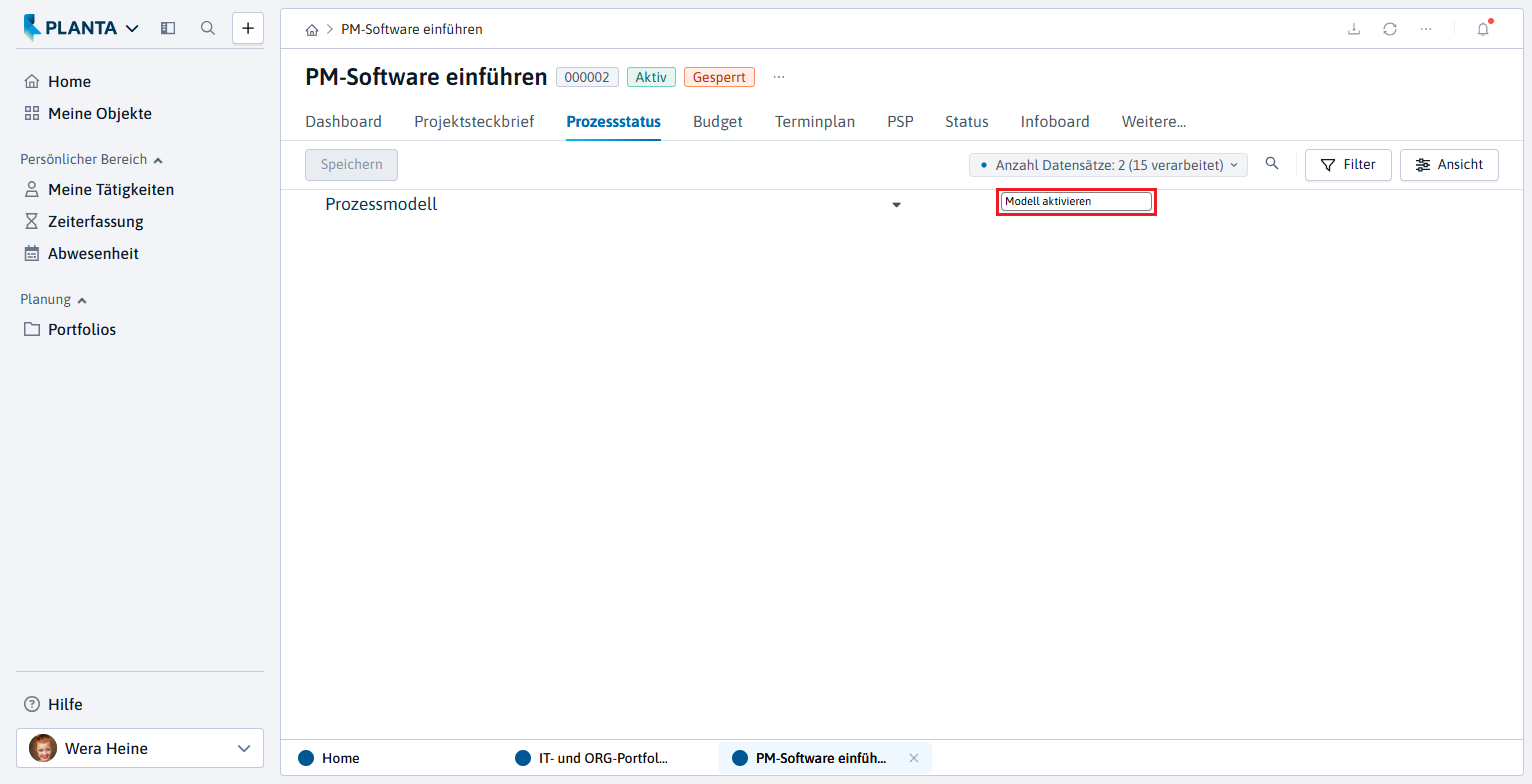Close the PM-Software einführen bottom tab
1532x784 pixels.
point(913,758)
